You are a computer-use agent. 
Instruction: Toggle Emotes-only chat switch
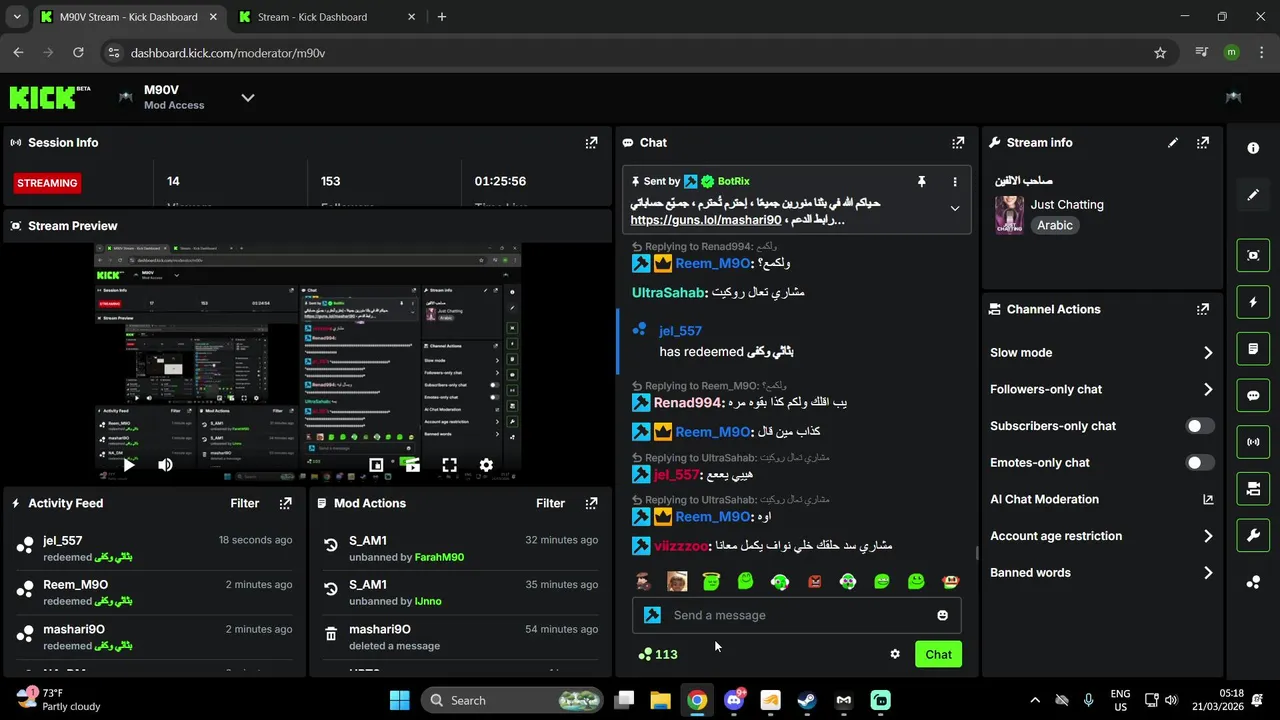1200,463
